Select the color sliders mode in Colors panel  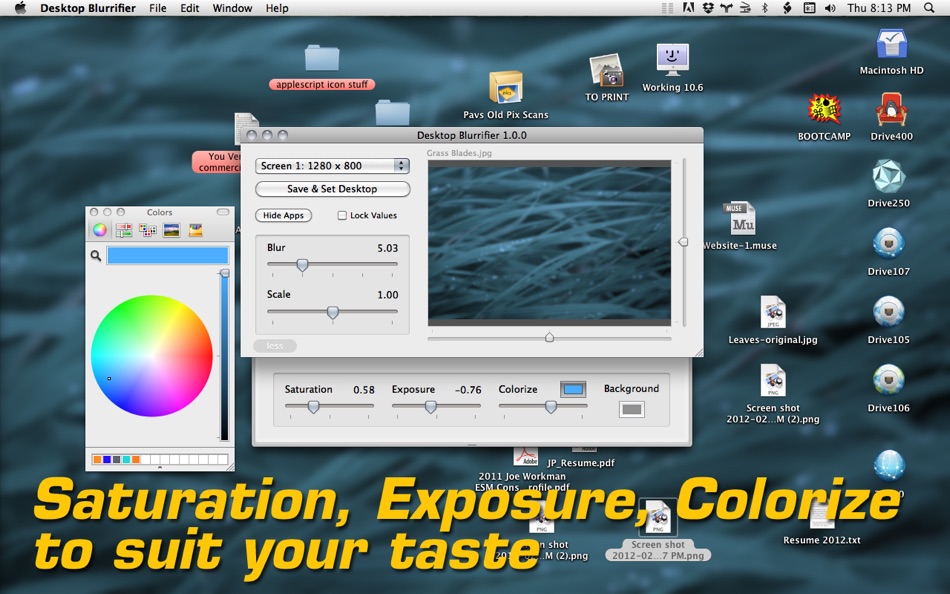(x=124, y=230)
